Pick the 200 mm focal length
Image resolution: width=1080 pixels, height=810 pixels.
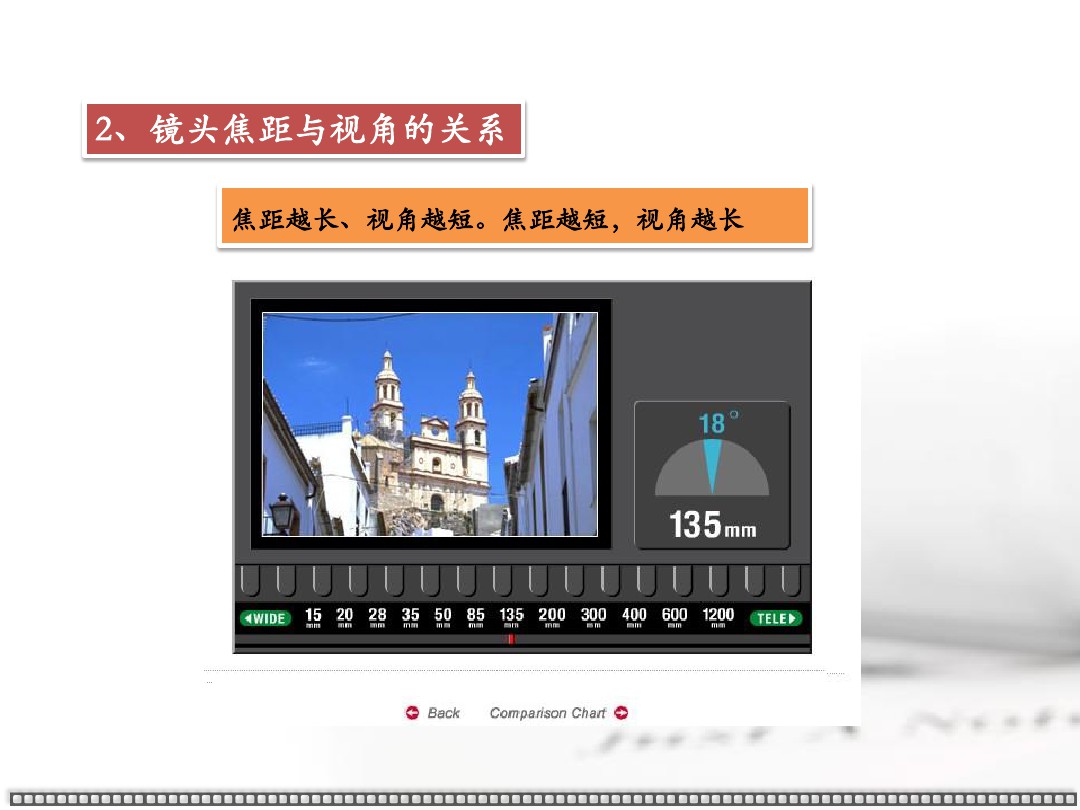point(552,617)
